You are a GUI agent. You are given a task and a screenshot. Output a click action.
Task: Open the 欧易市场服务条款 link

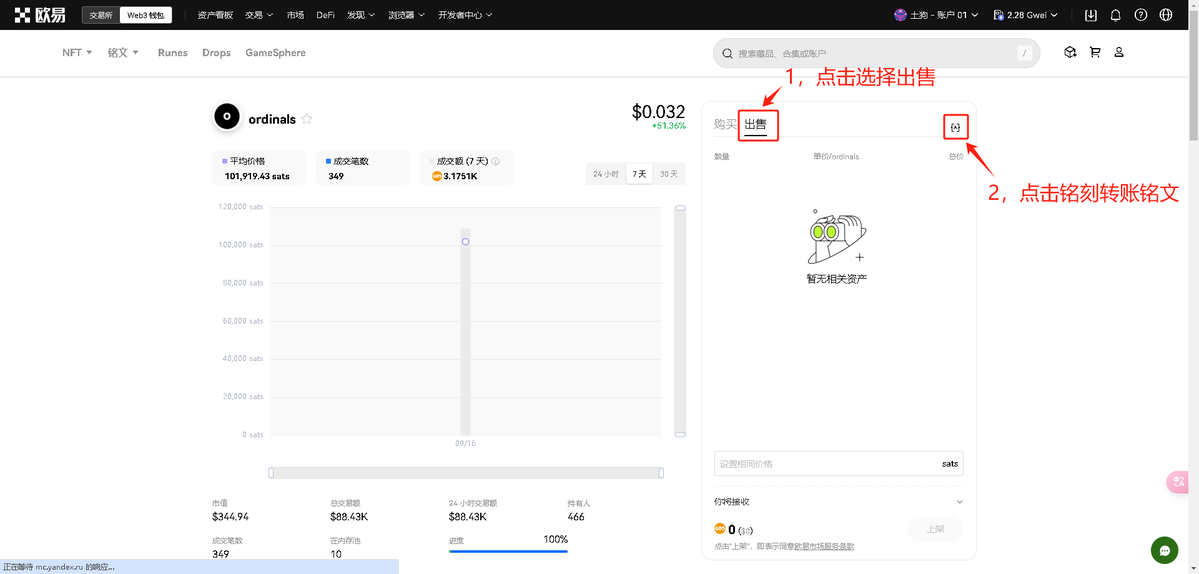coord(824,546)
